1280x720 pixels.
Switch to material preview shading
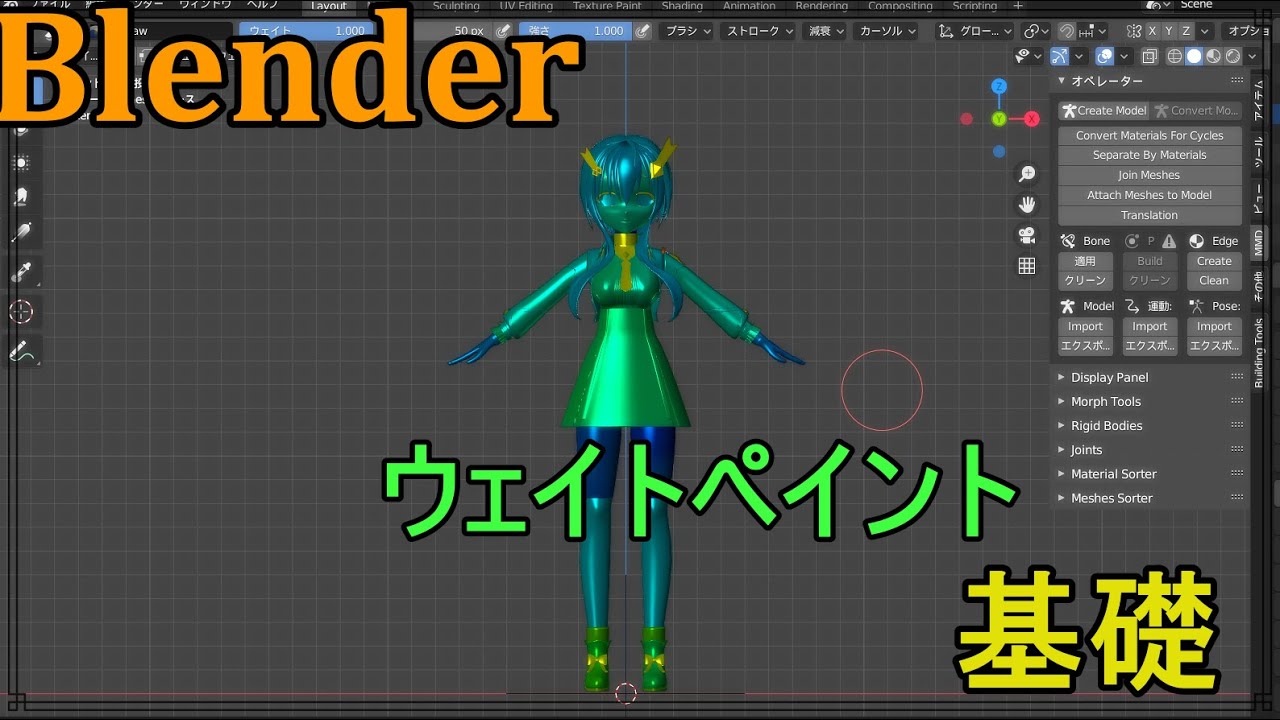click(1213, 56)
